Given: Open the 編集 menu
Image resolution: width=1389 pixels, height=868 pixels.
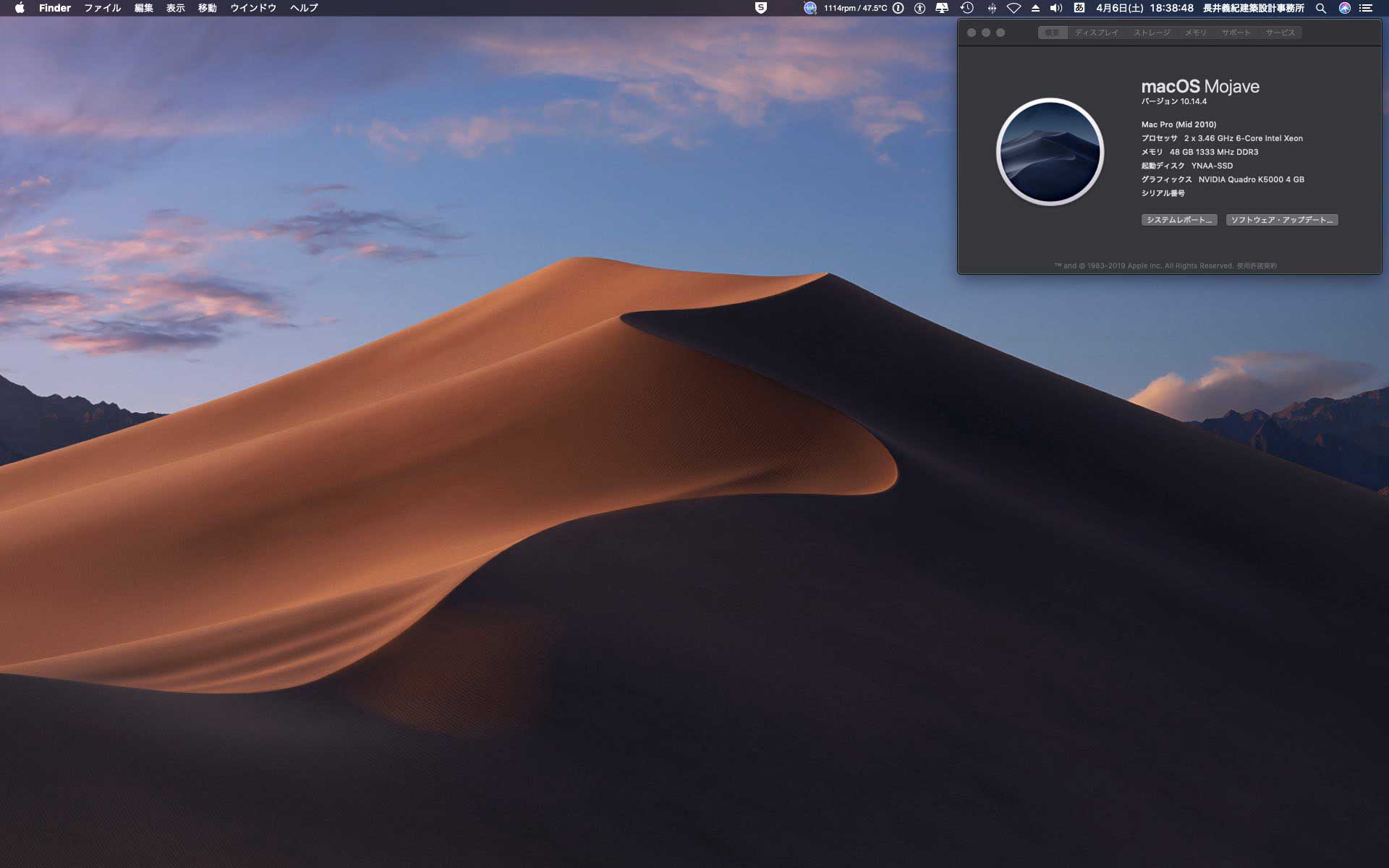Looking at the screenshot, I should (x=143, y=8).
